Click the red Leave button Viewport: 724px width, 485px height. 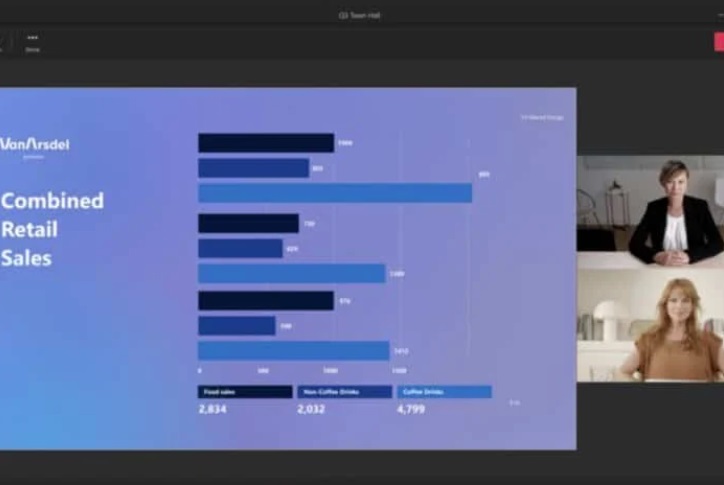click(x=718, y=42)
